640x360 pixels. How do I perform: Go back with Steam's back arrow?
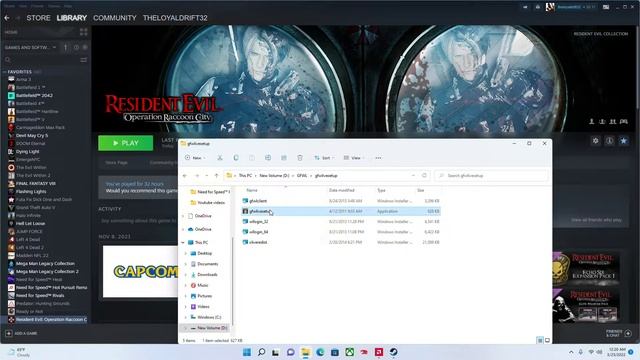tap(7, 18)
